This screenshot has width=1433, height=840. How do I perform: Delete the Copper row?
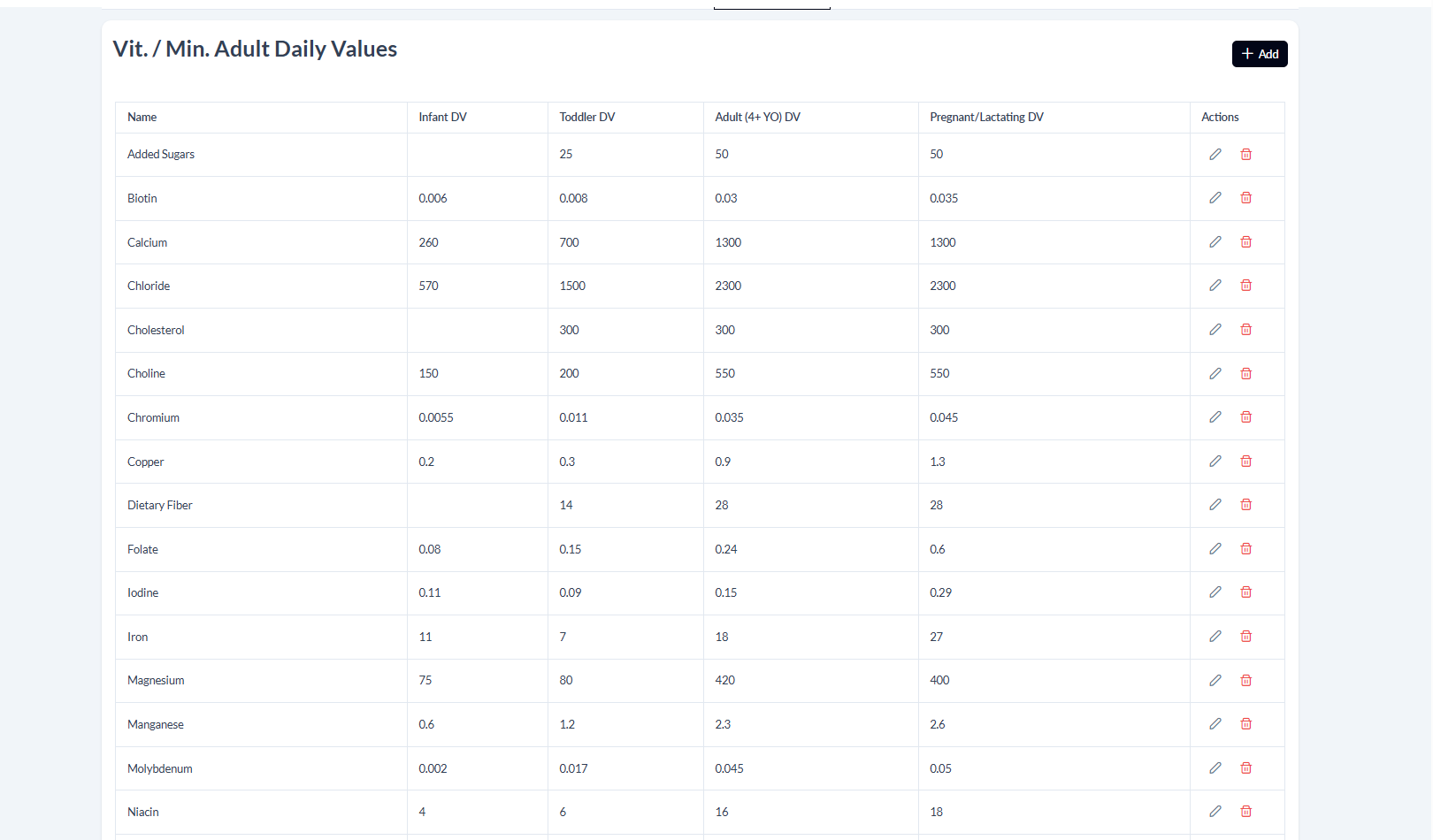1246,462
